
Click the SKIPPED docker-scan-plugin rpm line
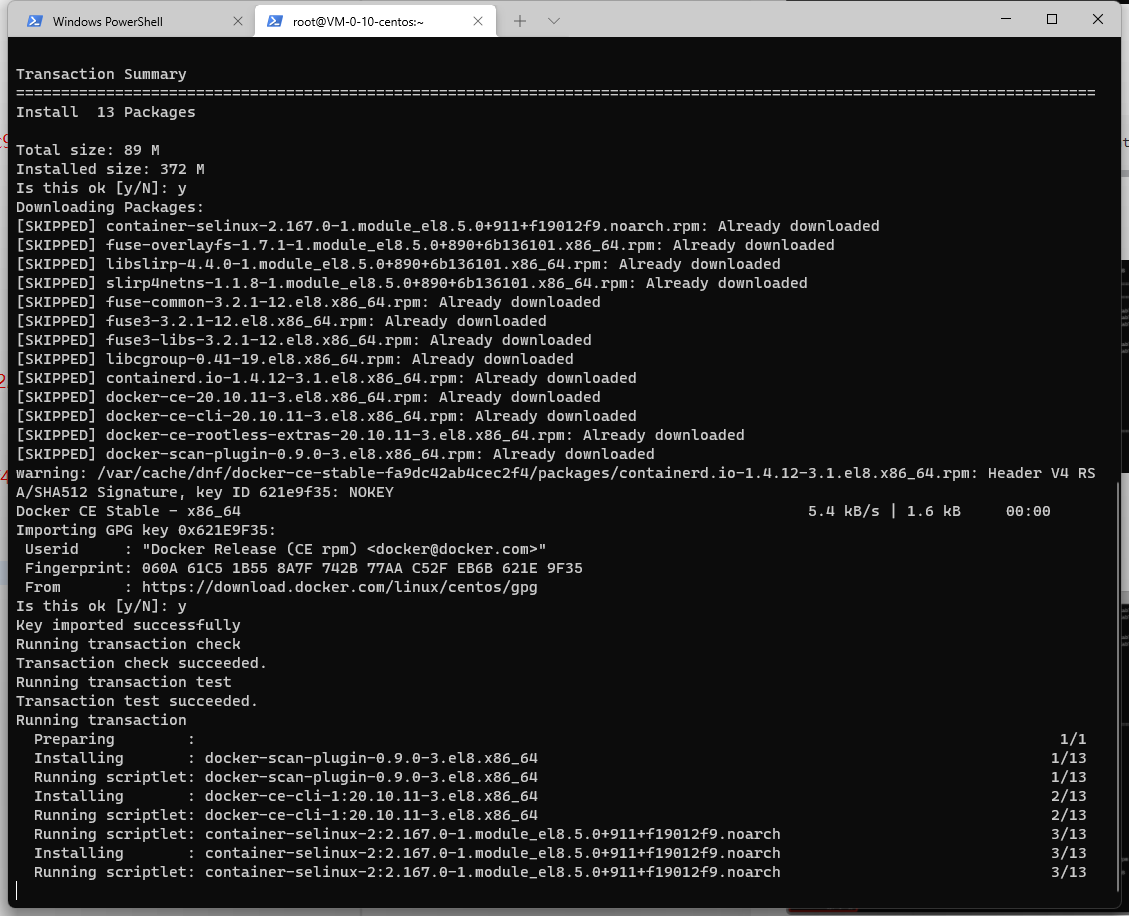pyautogui.click(x=336, y=454)
